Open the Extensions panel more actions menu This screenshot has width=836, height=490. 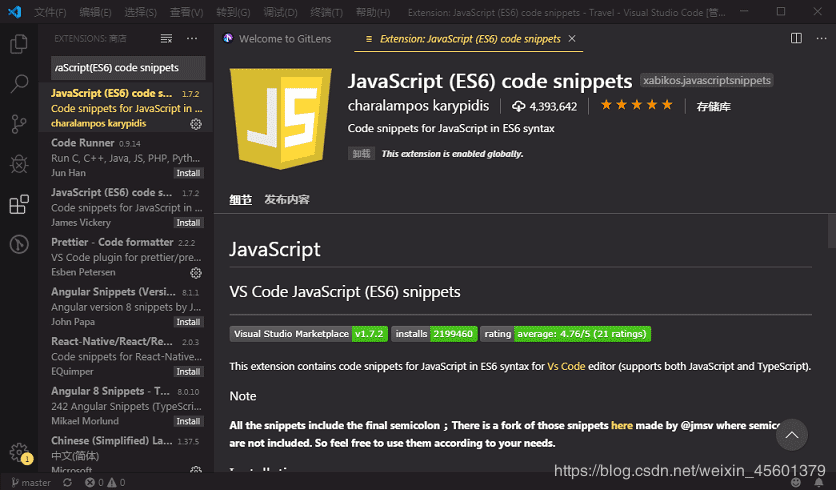point(193,38)
